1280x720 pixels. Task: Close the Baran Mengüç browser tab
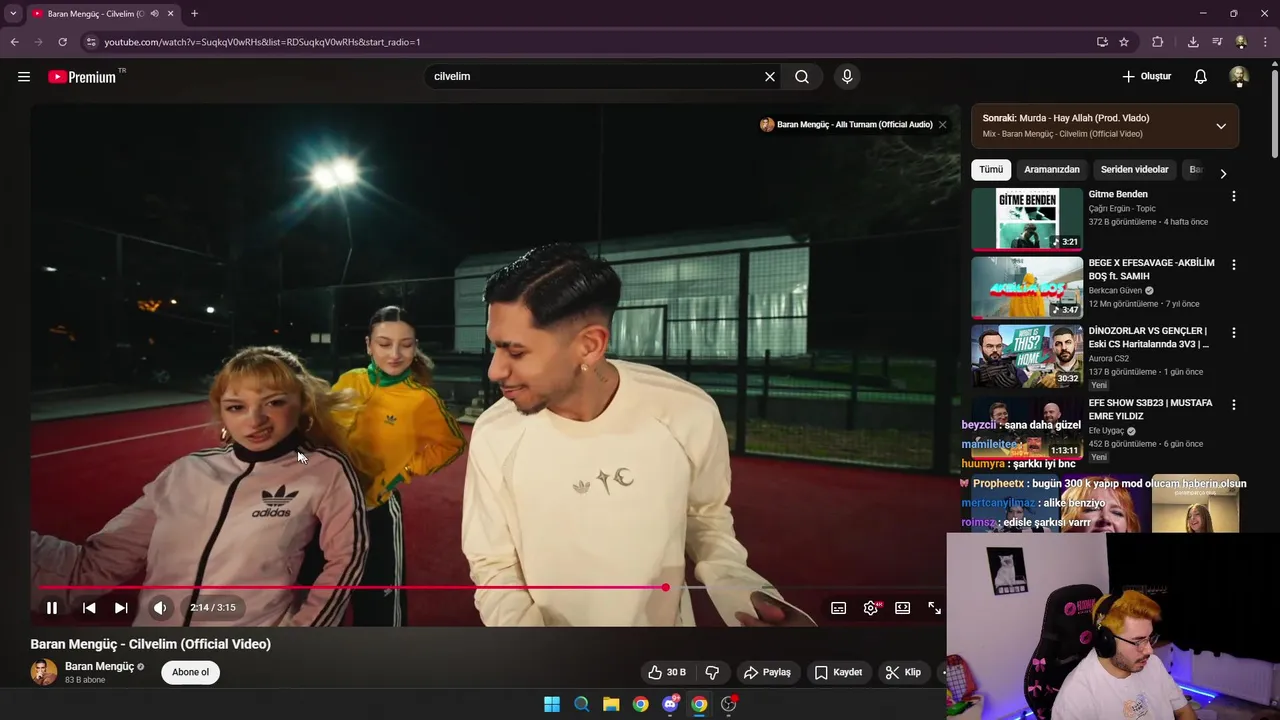click(x=171, y=14)
